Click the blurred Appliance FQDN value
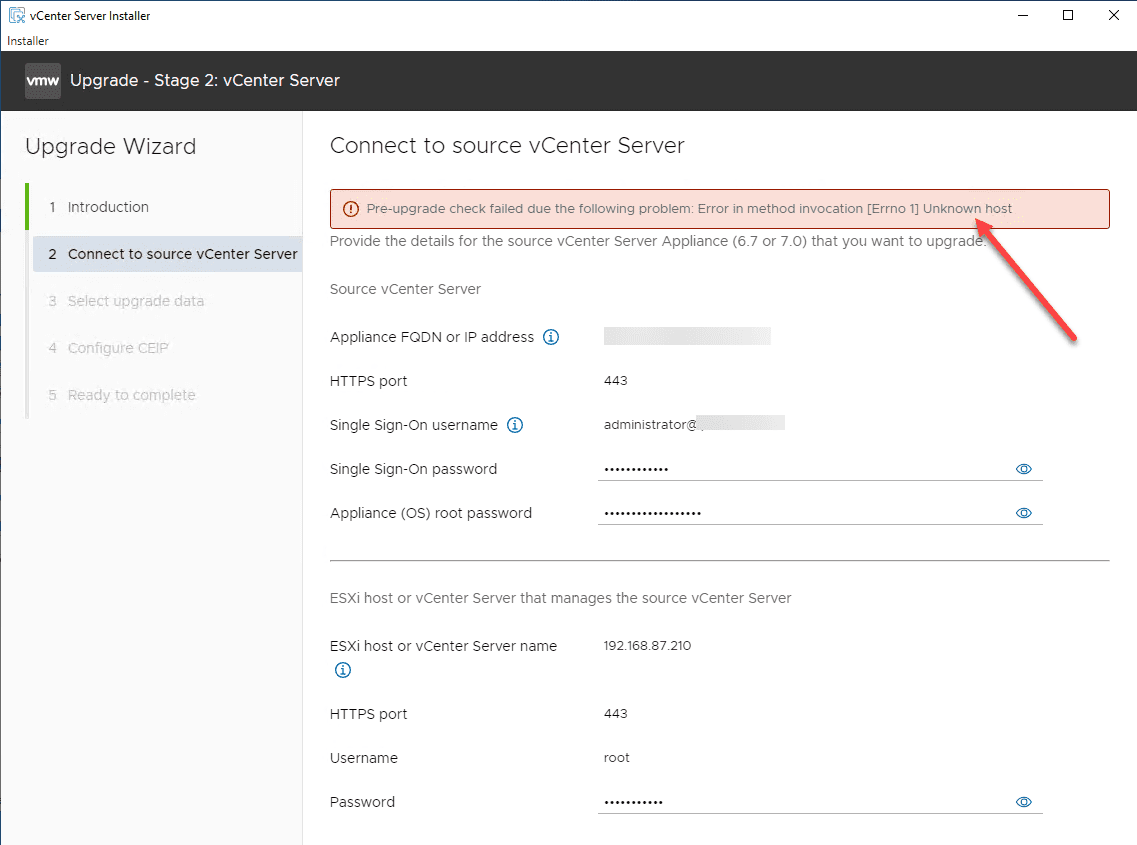The height and width of the screenshot is (845, 1137). coord(687,336)
